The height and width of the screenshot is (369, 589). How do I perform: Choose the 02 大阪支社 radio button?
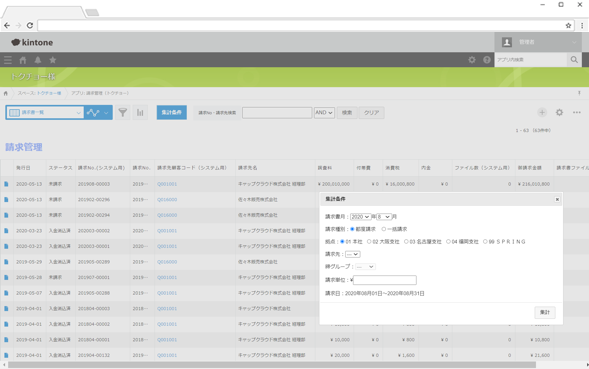[369, 242]
